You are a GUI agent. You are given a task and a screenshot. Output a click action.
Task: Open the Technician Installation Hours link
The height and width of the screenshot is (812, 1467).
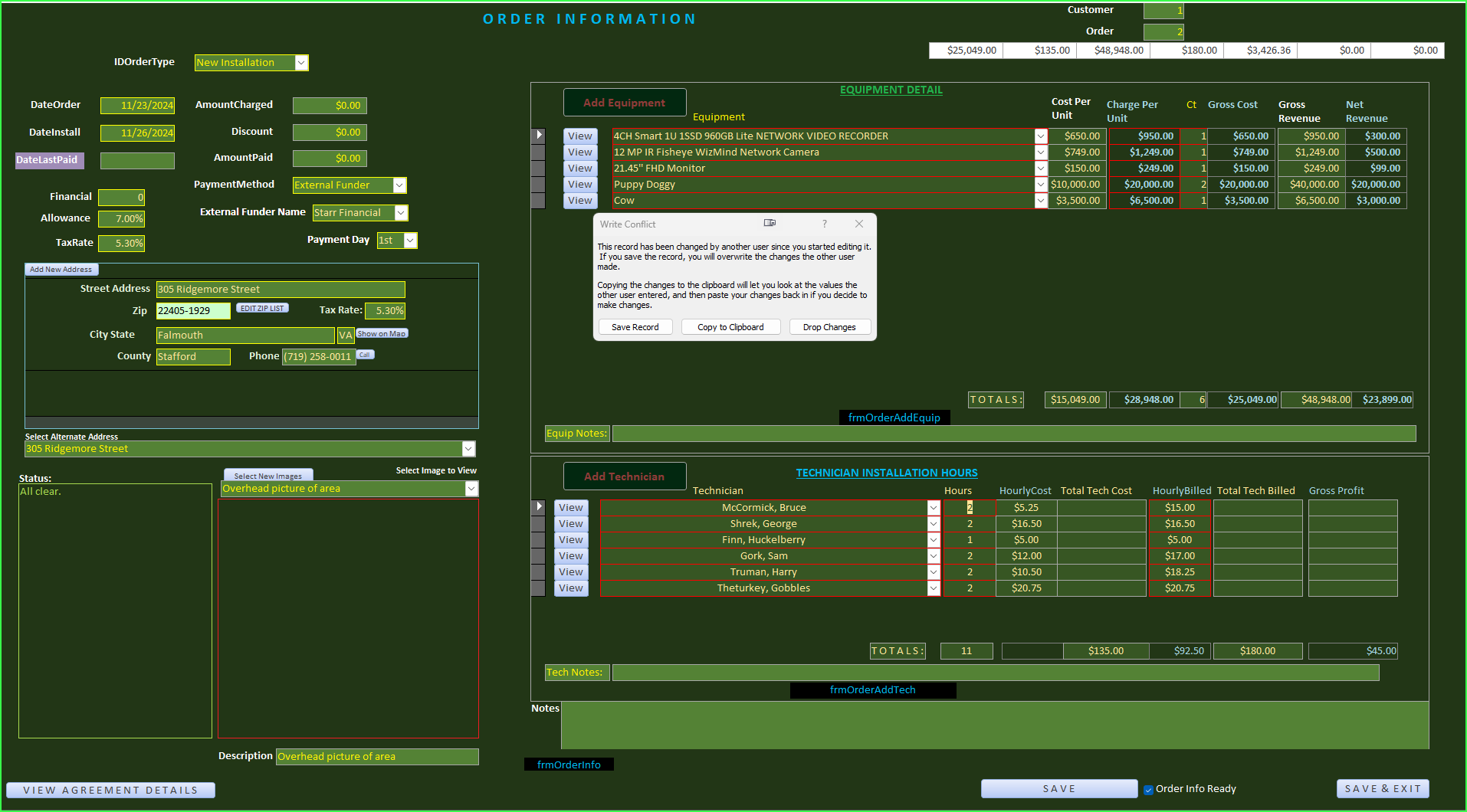click(887, 473)
